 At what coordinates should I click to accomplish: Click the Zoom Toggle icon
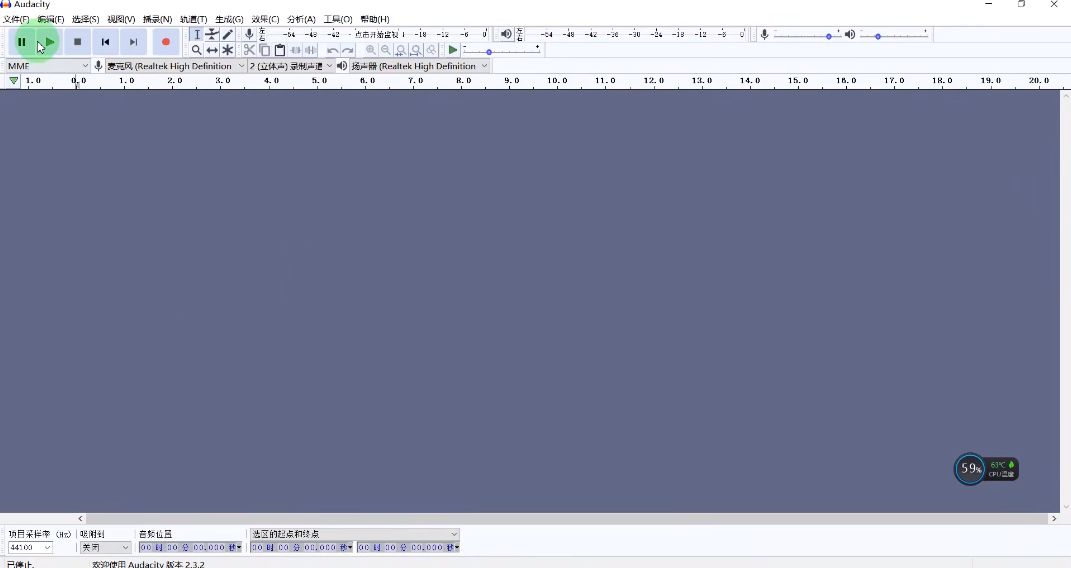(432, 50)
